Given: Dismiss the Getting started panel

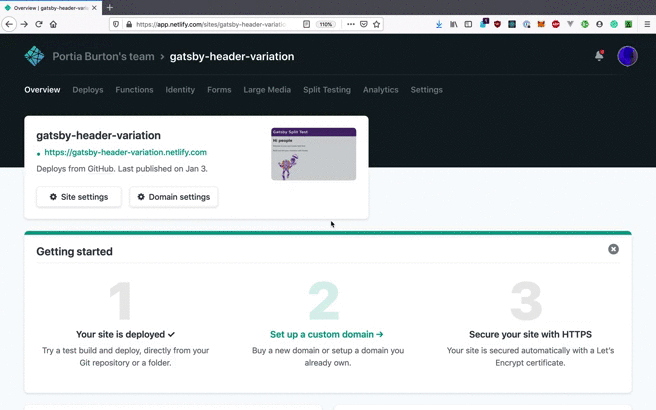Looking at the screenshot, I should [613, 249].
